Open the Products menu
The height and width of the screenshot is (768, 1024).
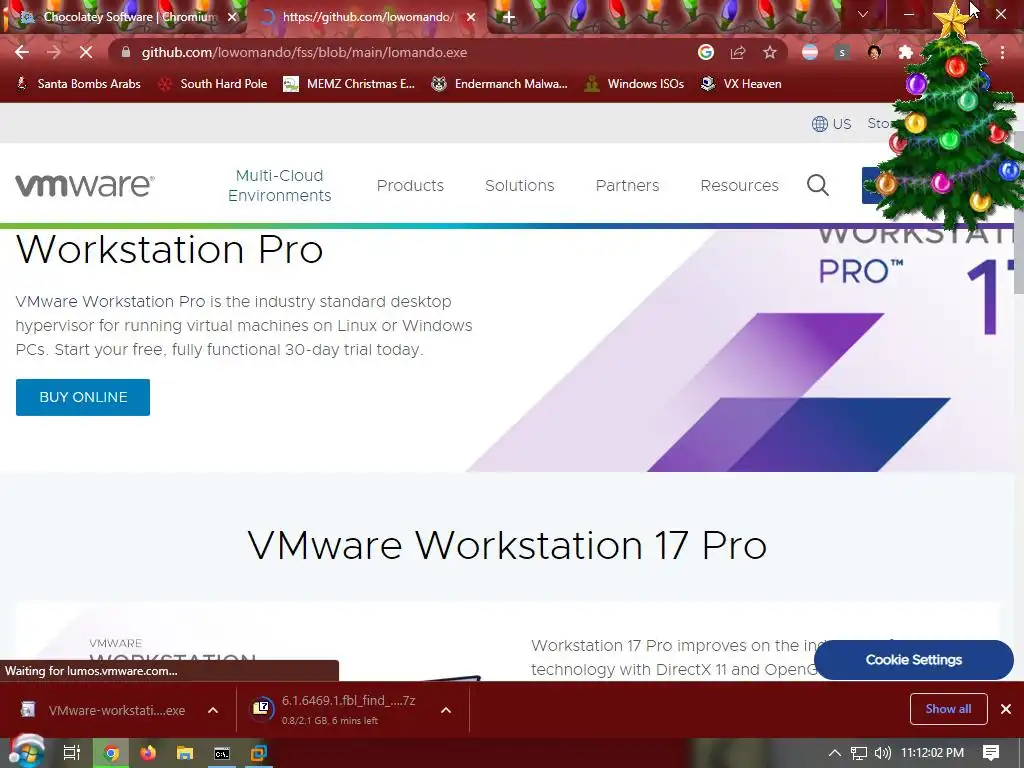click(410, 185)
